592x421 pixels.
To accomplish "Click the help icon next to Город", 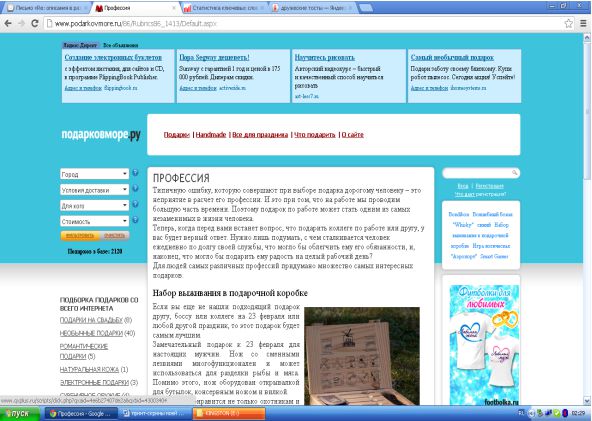I will [x=135, y=173].
